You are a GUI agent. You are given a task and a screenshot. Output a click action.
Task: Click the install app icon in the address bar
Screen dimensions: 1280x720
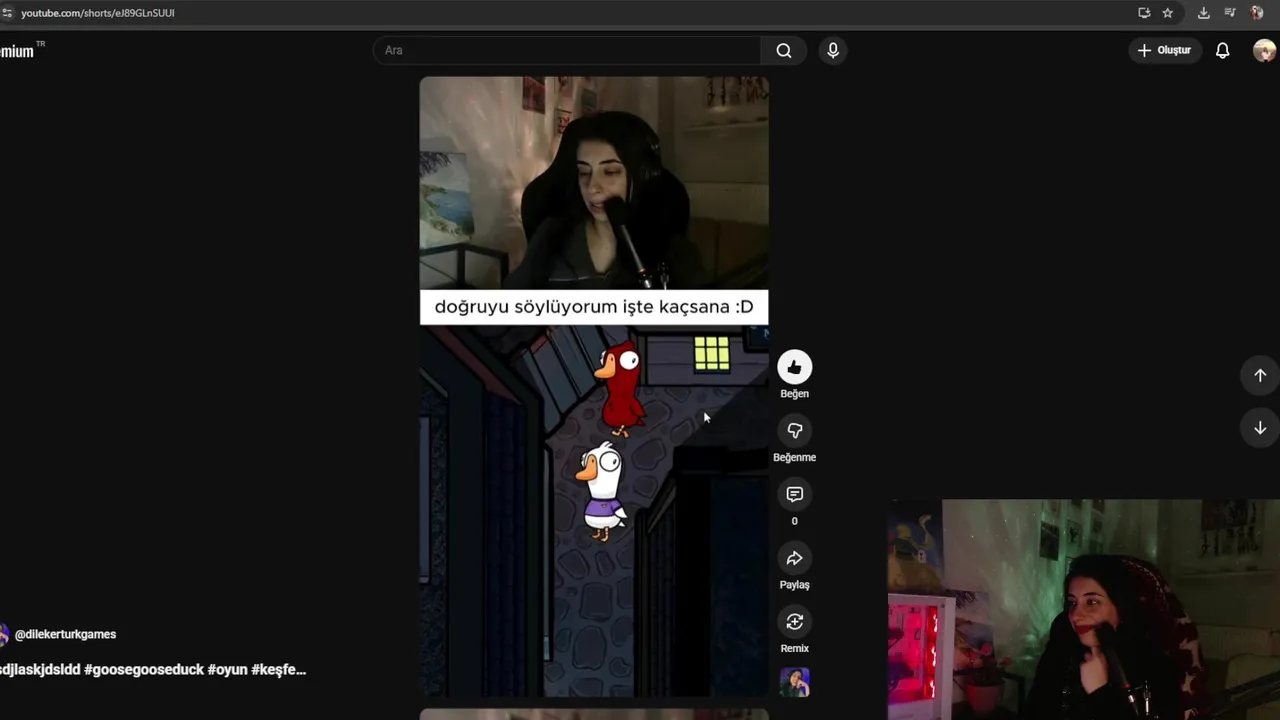click(x=1144, y=13)
